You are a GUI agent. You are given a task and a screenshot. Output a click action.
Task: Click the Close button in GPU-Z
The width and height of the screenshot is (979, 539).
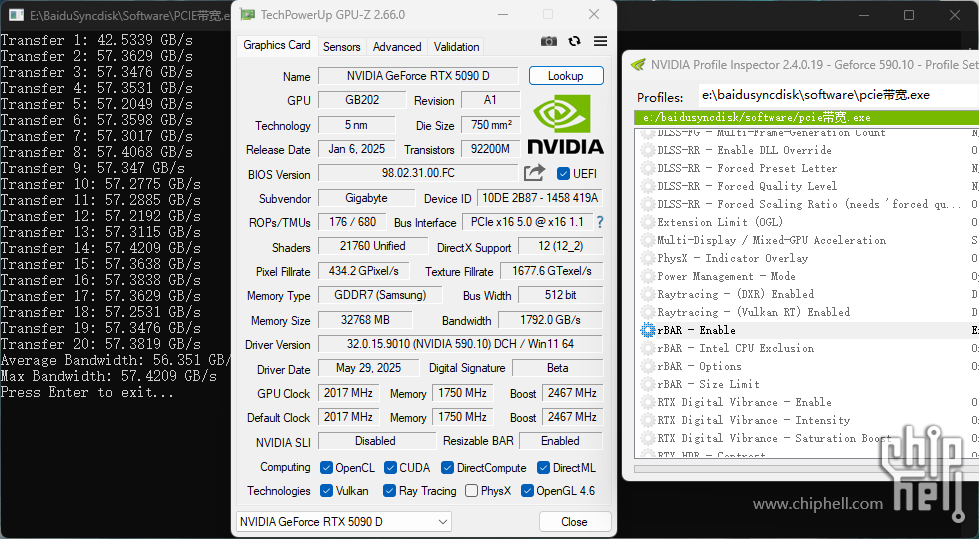574,522
